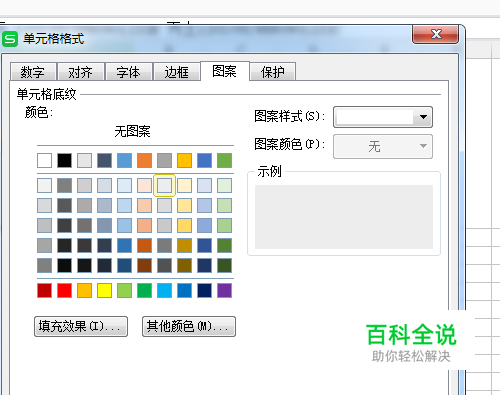The height and width of the screenshot is (395, 500).
Task: Pick the dark navy swatch in bottom row
Action: [204, 290]
